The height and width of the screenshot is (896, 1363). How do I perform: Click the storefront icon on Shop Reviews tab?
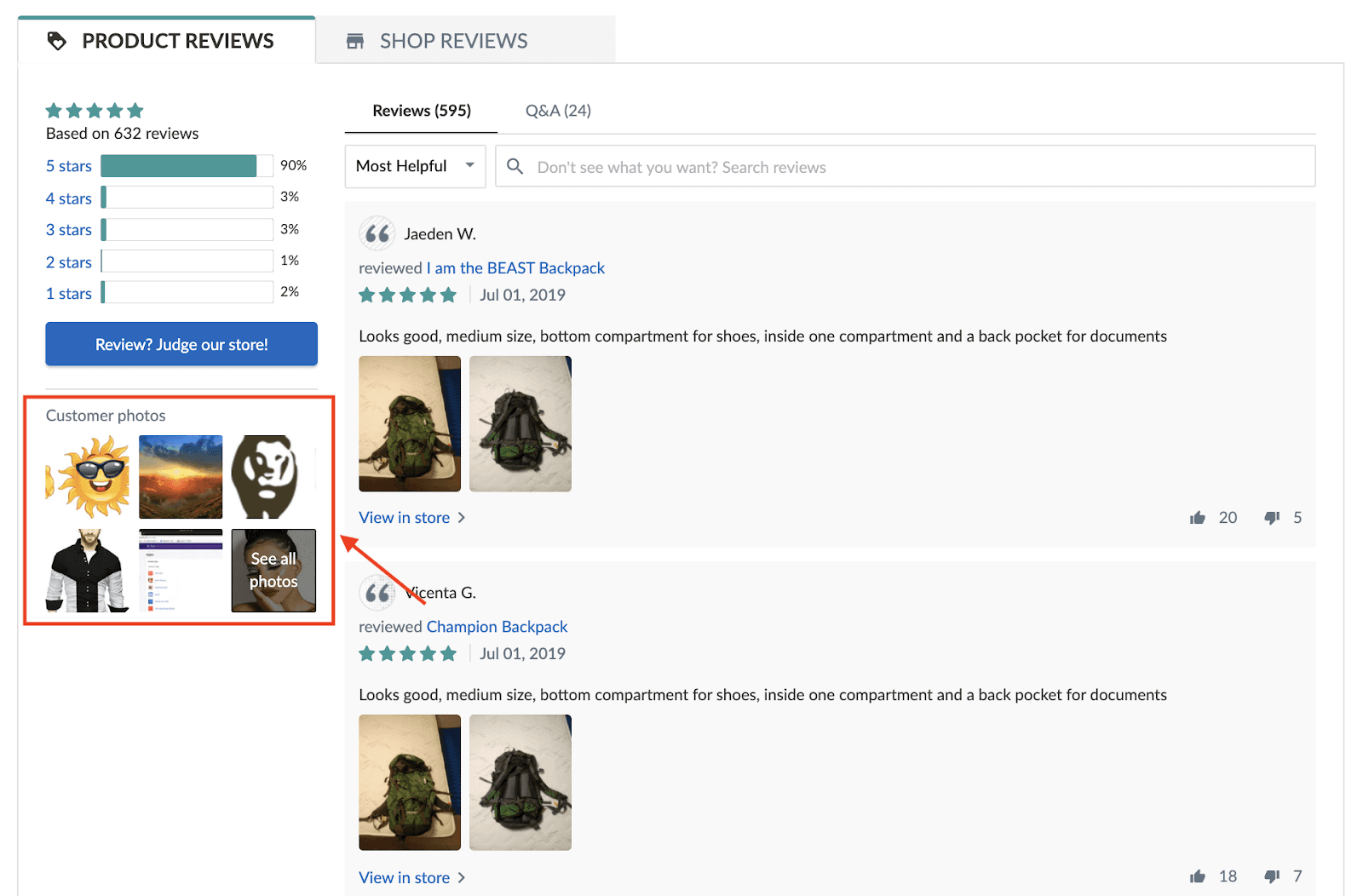click(x=355, y=41)
